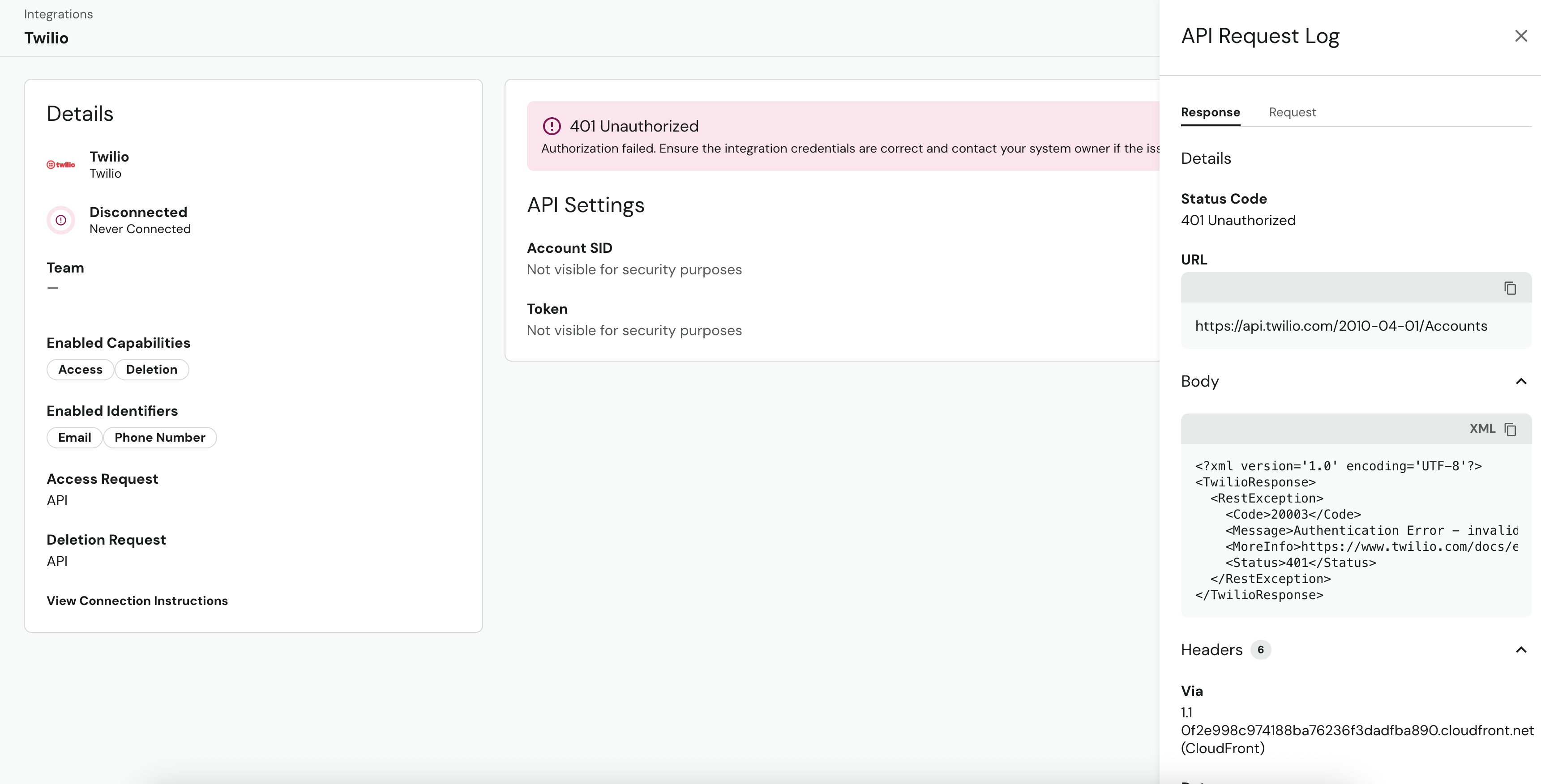Image resolution: width=1541 pixels, height=784 pixels.
Task: Click the Access Request API value
Action: (57, 501)
